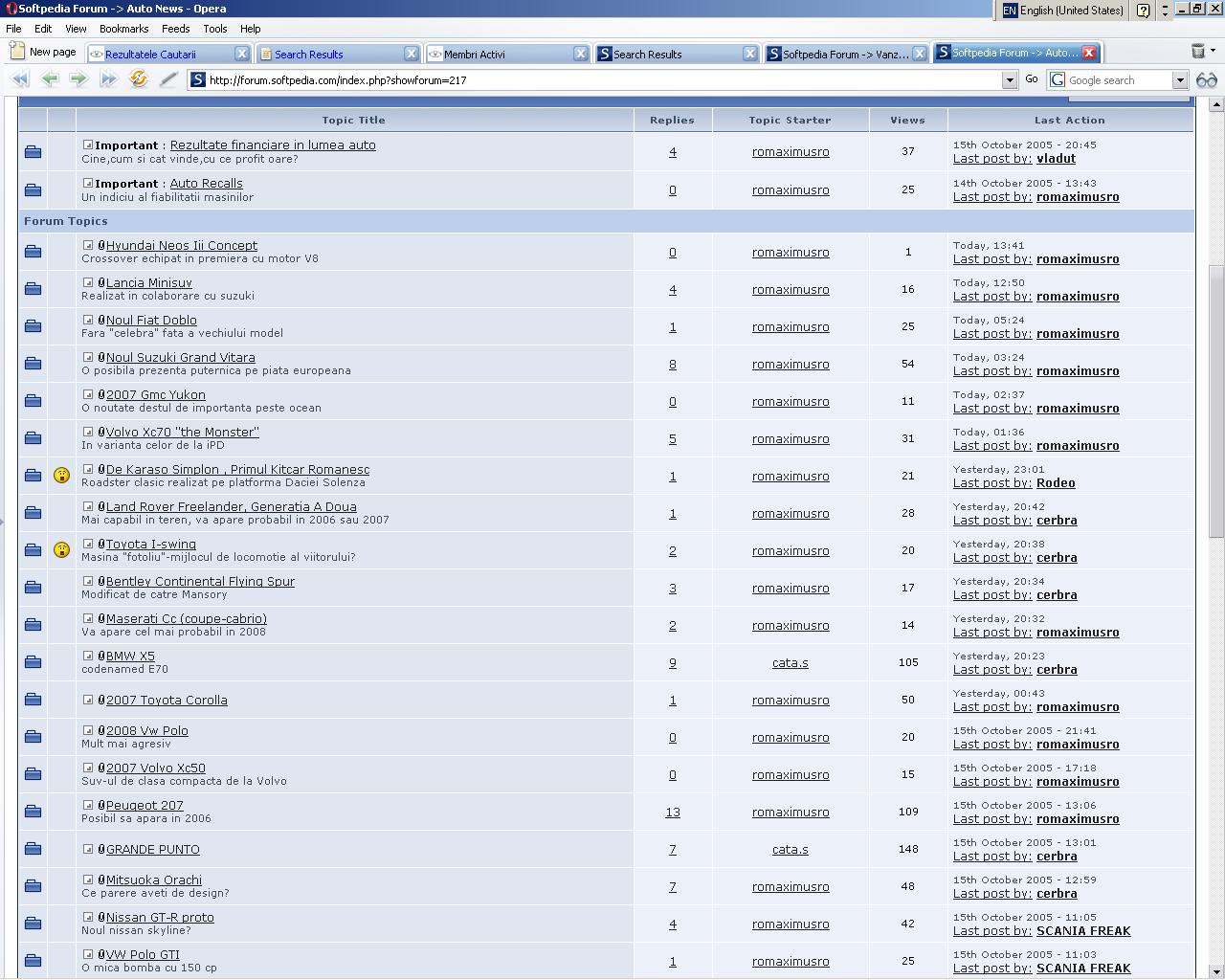This screenshot has height=980, width=1225.
Task: Click the newest-post arrow icon before Noul Fiat Doblo
Action: [x=88, y=321]
